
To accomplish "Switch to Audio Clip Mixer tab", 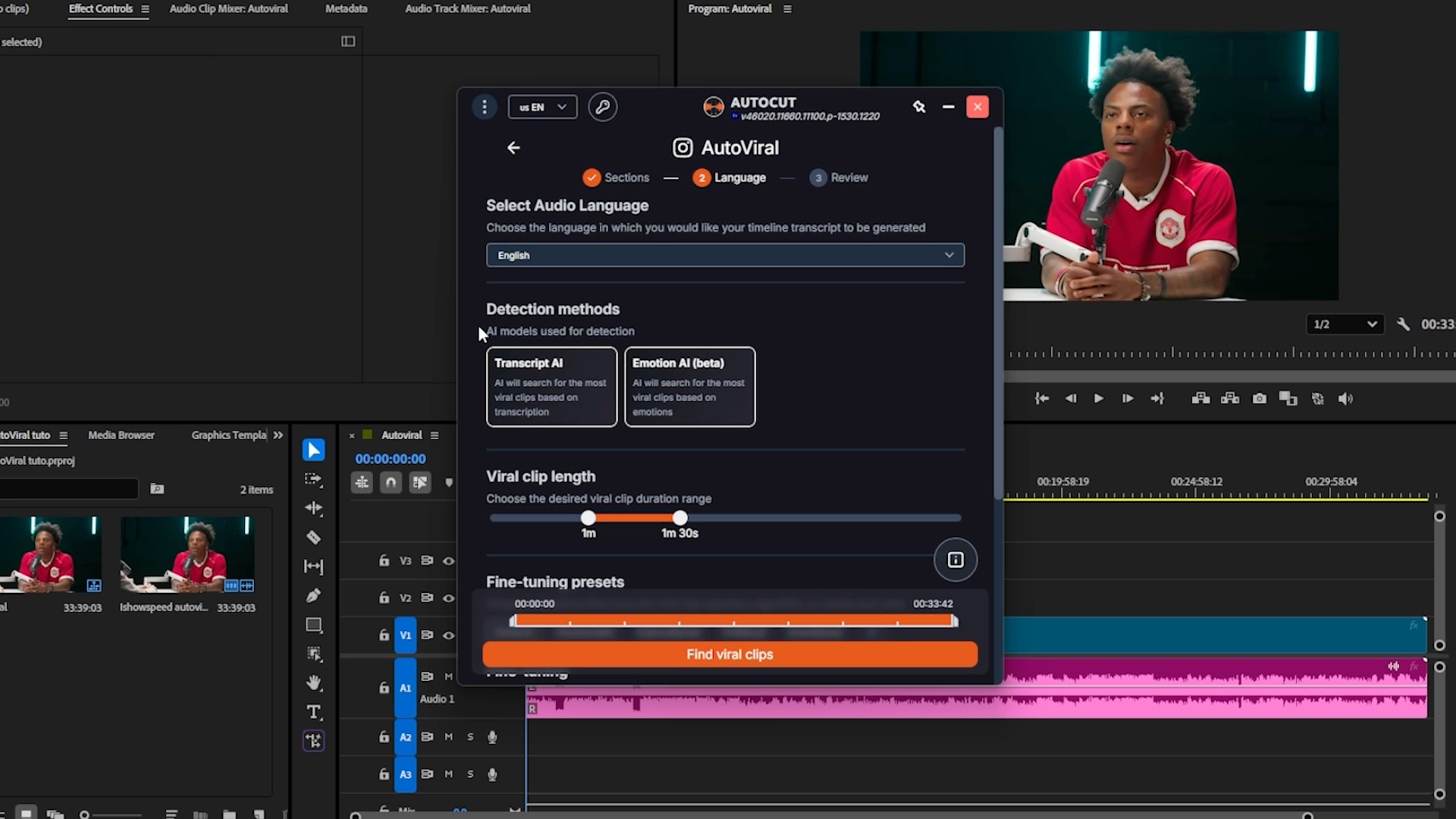I will (229, 9).
